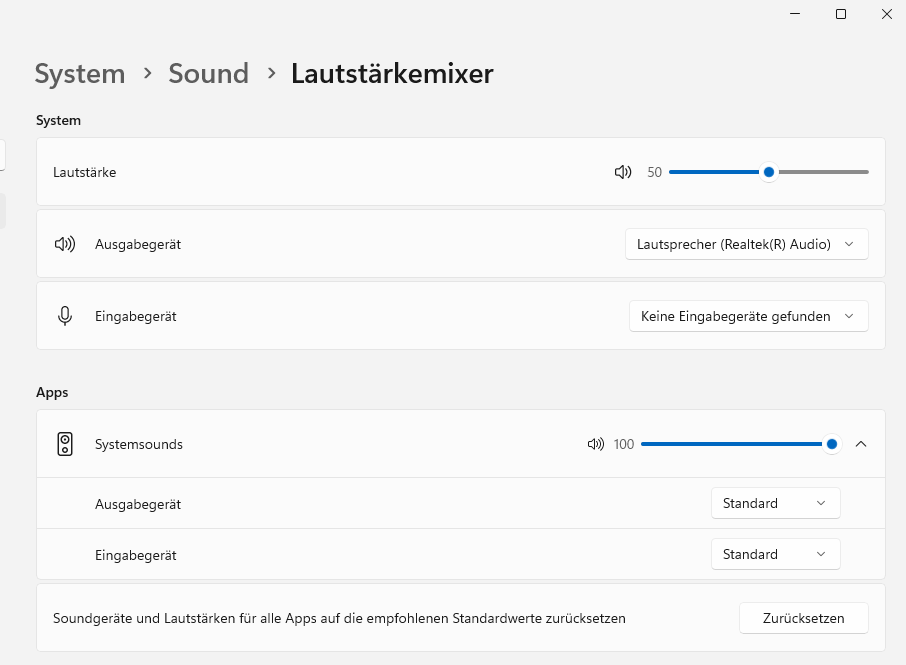Screen dimensions: 906x665
Task: Click the Systemsounds volume slider
Action: [x=736, y=444]
